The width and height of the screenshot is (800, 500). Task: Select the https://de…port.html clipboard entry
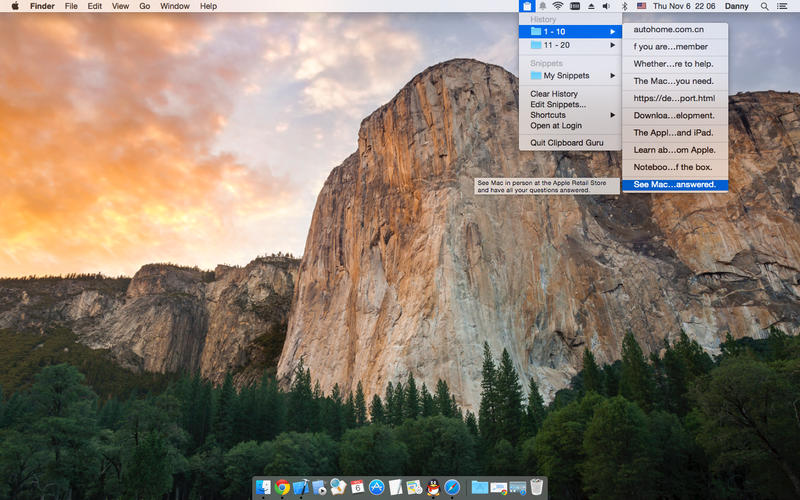coord(674,98)
